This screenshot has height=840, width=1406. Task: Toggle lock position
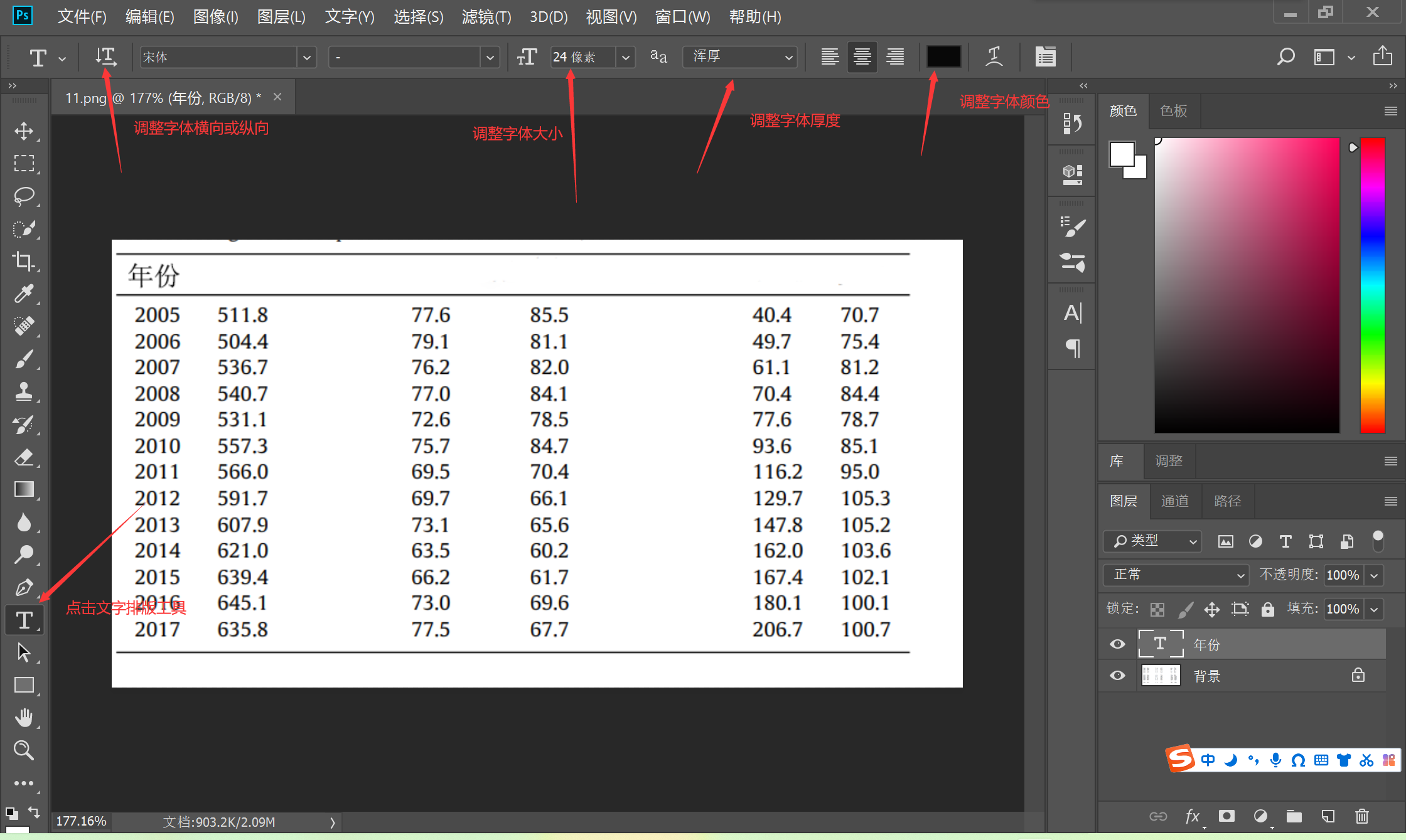(x=1212, y=609)
